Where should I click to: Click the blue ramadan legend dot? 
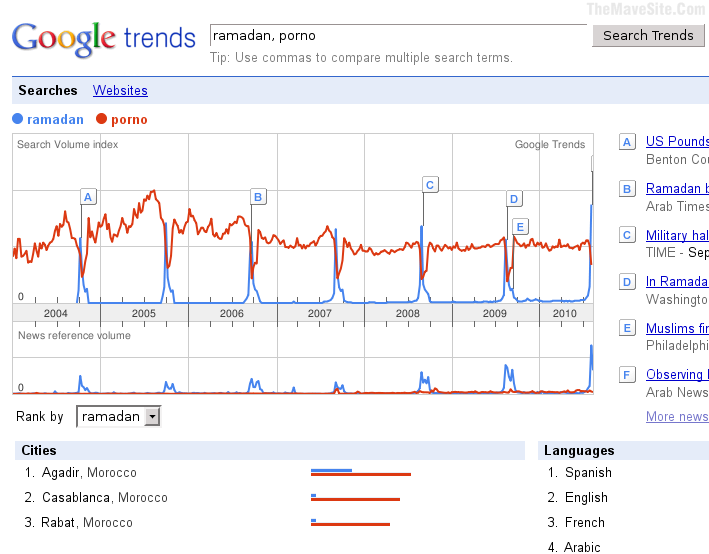point(17,119)
